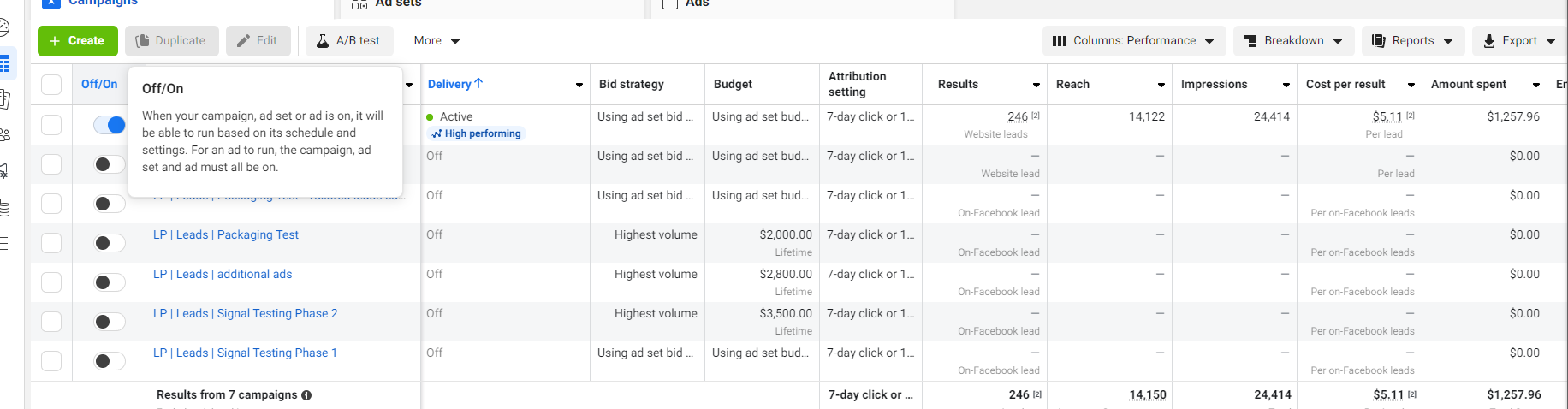The height and width of the screenshot is (409, 1568).
Task: Click the Edit pencil icon
Action: coord(243,41)
